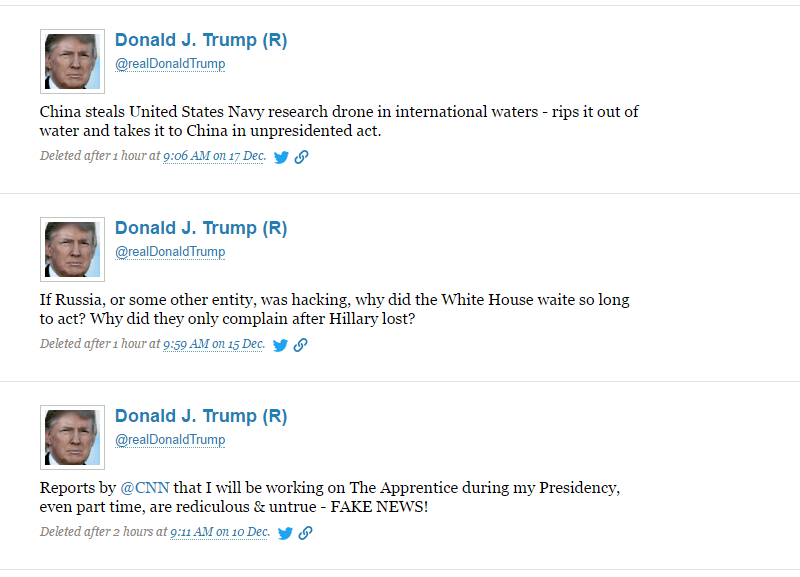The image size is (800, 577).
Task: Click the Twitter bird icon on the 17 Dec tweet
Action: 281,157
